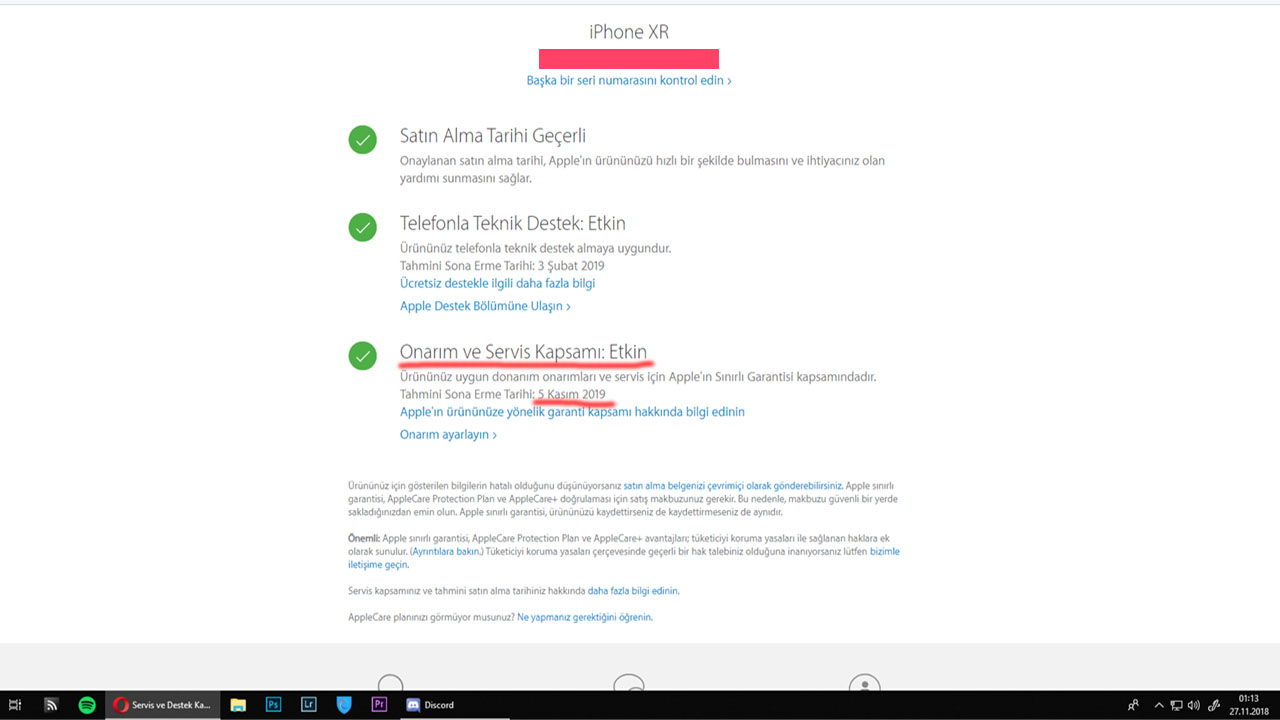Screen dimensions: 1280x720
Task: Click the blue shield taskbar icon
Action: [x=344, y=705]
